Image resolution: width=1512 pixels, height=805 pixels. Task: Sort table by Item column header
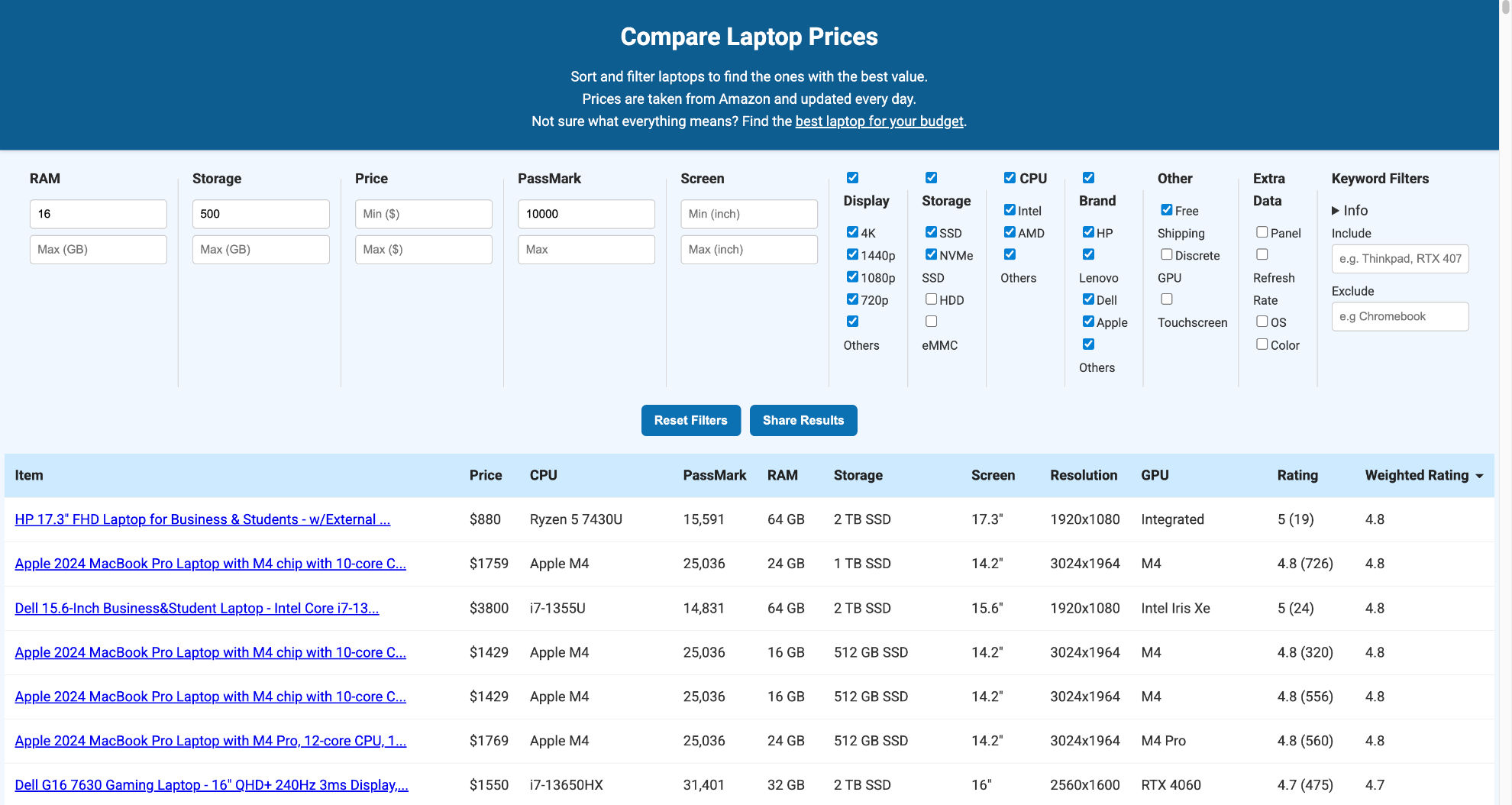click(x=29, y=475)
